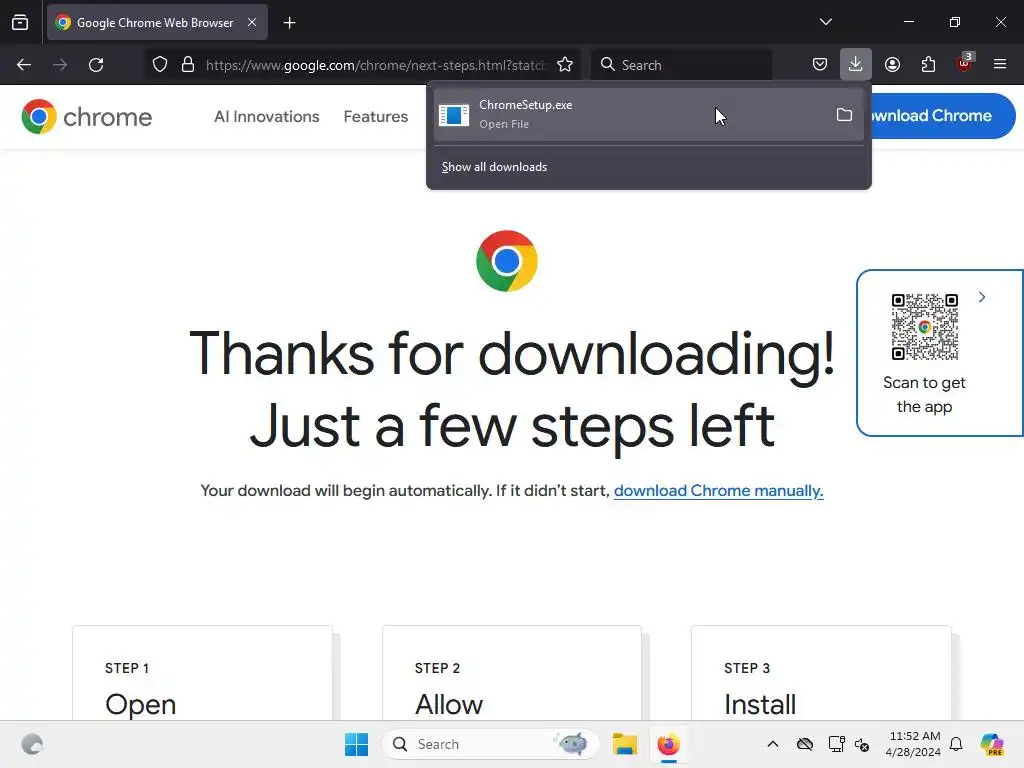The image size is (1024, 768).
Task: Select Firefox icon in taskbar
Action: tap(669, 744)
